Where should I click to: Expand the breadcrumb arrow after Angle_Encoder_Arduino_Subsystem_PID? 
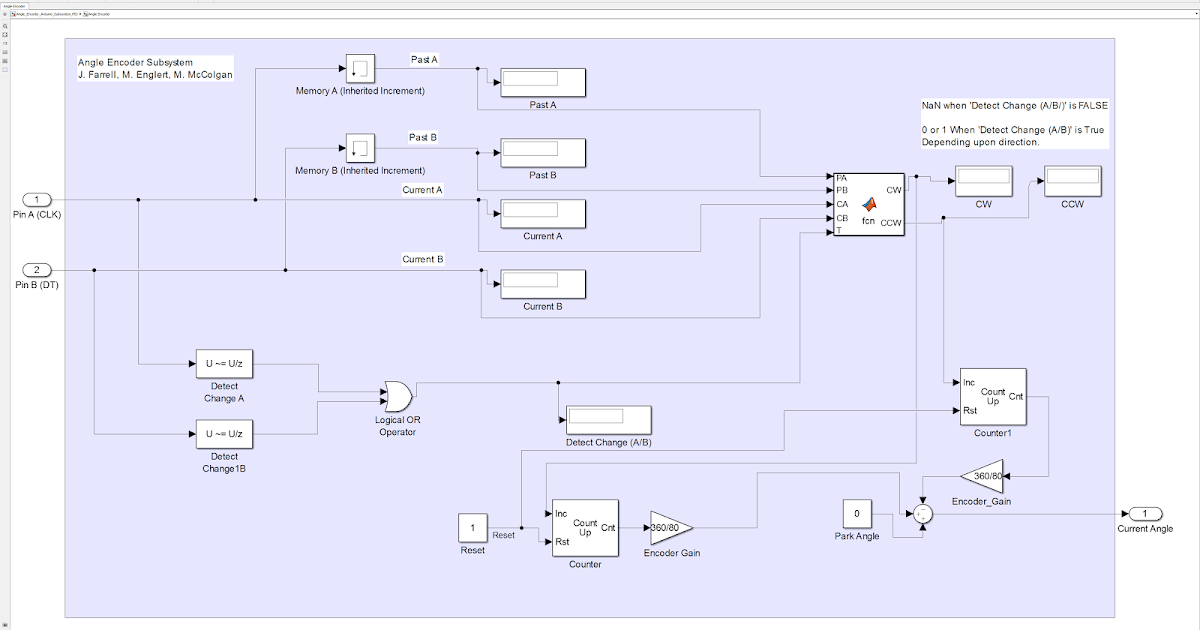click(80, 14)
